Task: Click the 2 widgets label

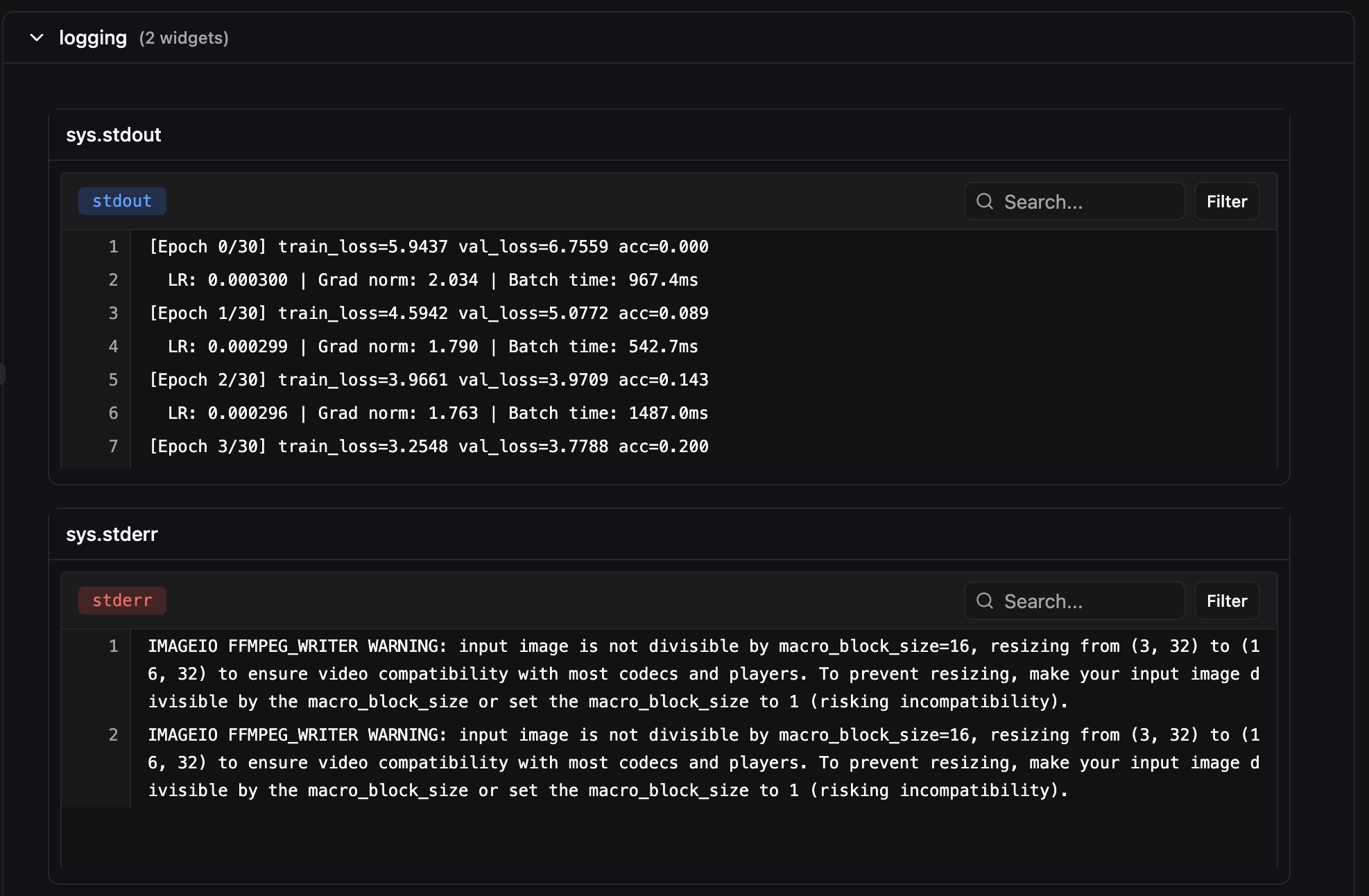Action: click(184, 39)
